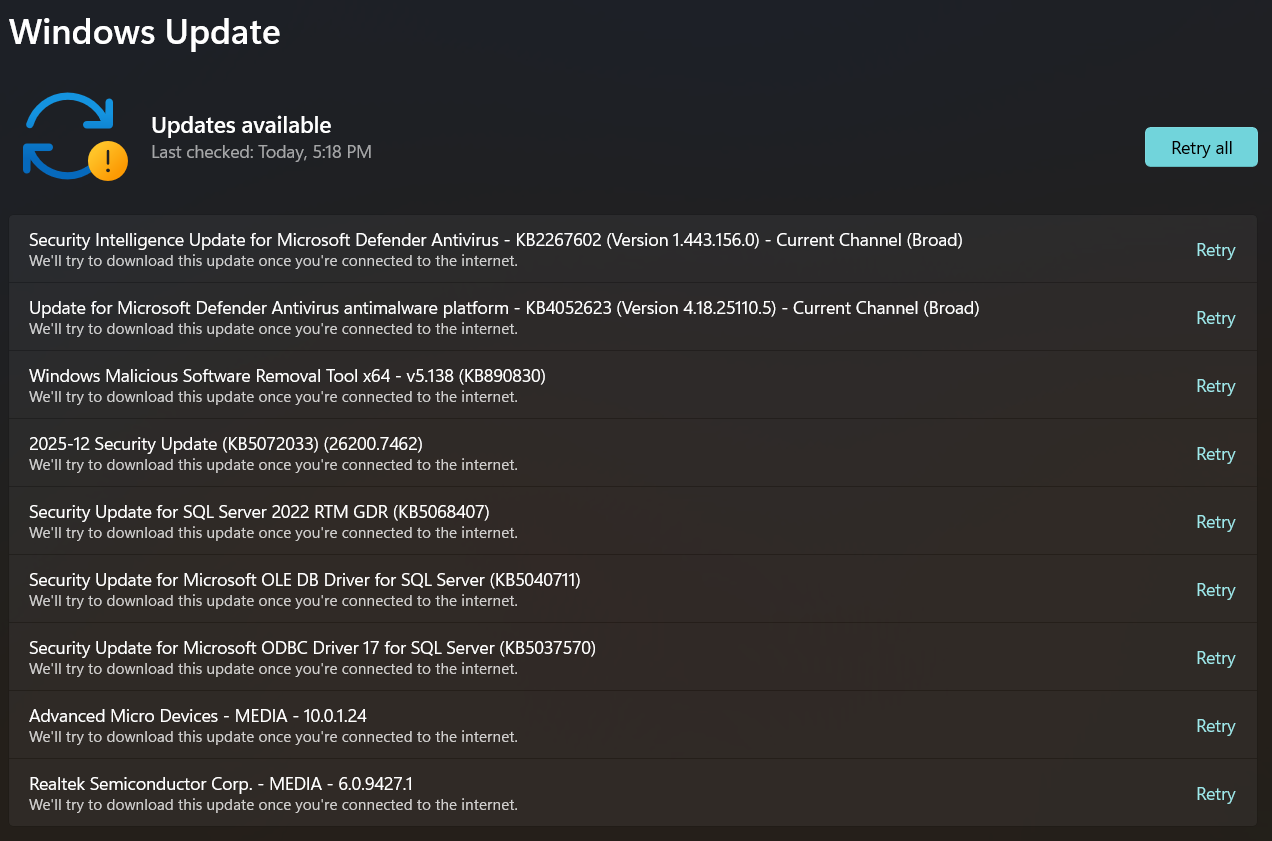Retry the ODBC Driver 17 security update
This screenshot has height=841, width=1272.
[1215, 658]
